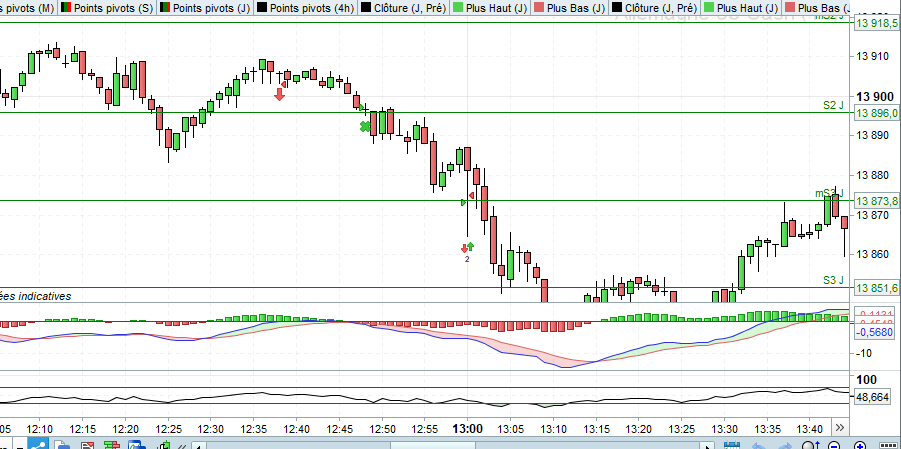Click the horizontal scrollbar thumb

coord(433,446)
